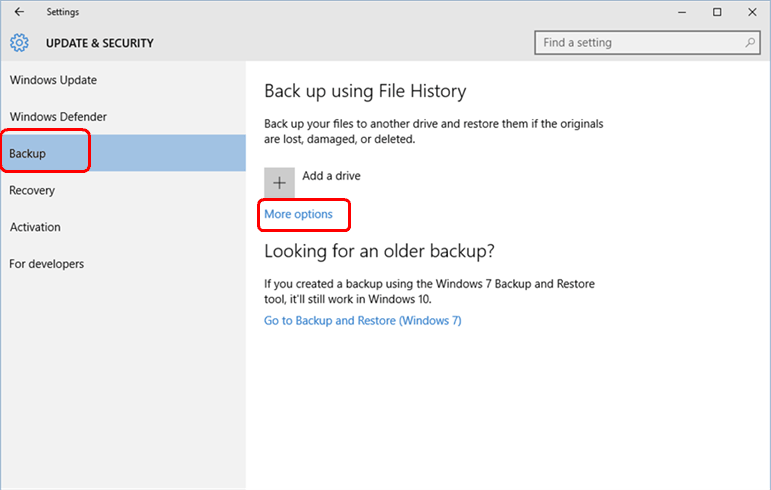The image size is (771, 490).
Task: Click the Add a drive label
Action: 331,176
